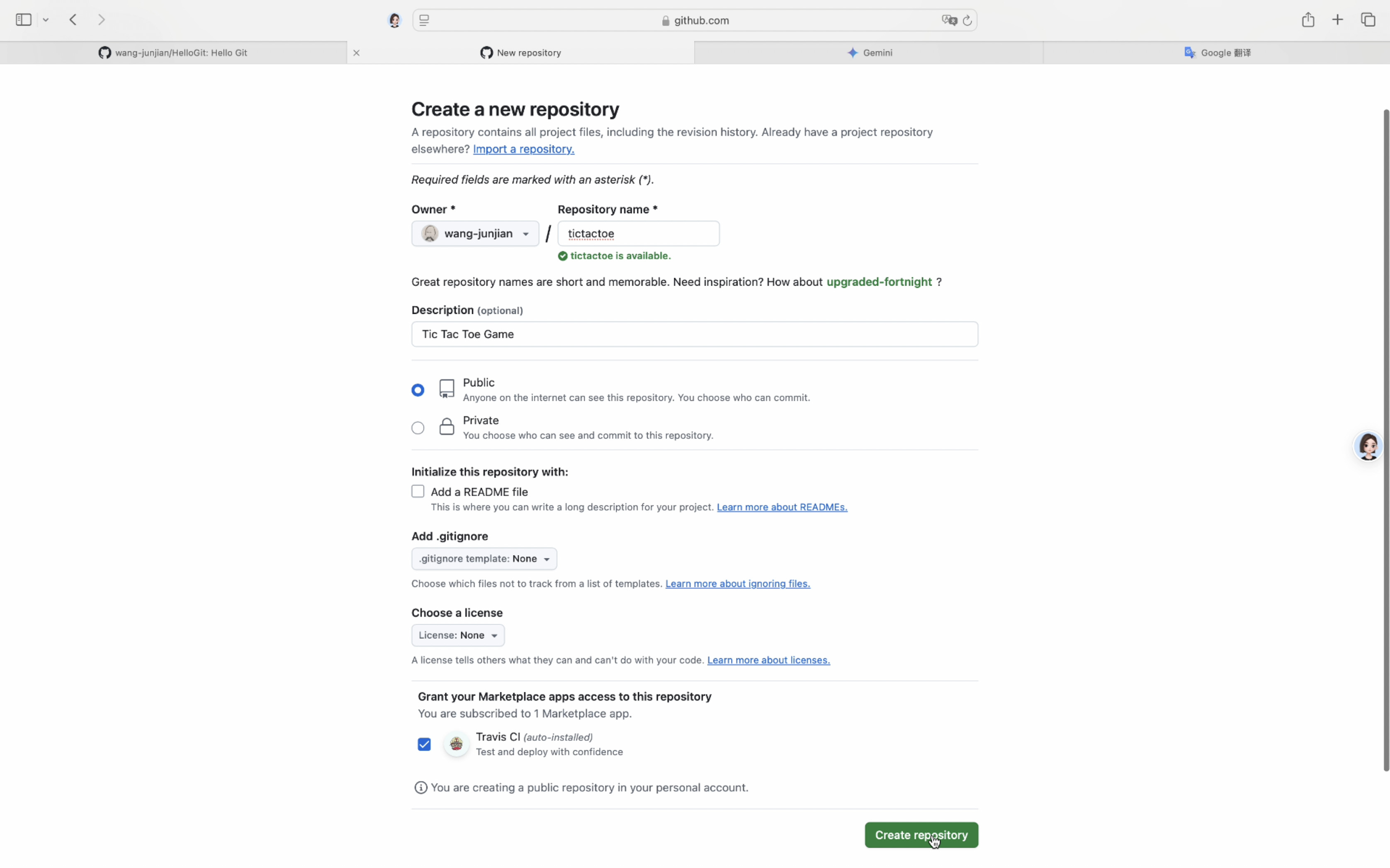Select the Private visibility radio button

tap(418, 428)
